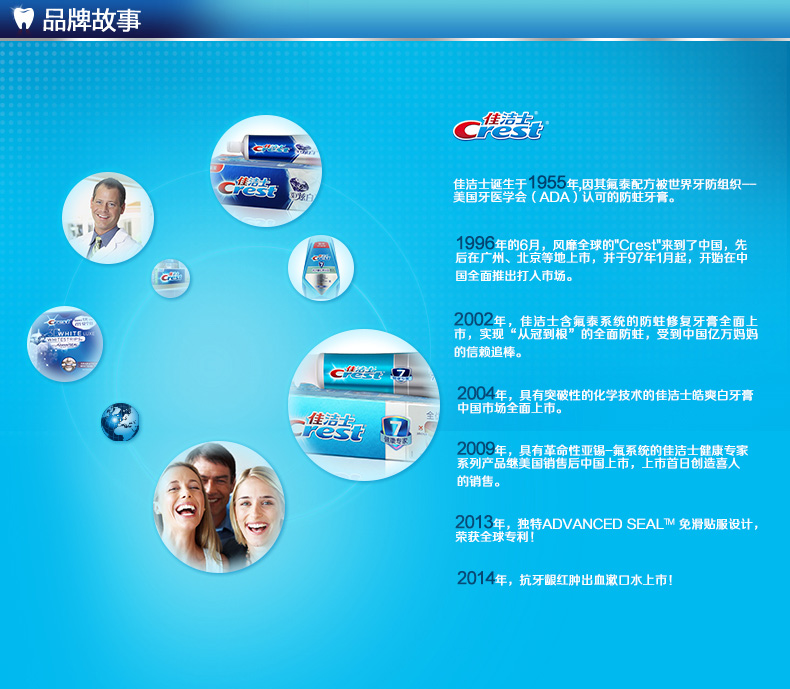Click the white tooth icon in the header
Image resolution: width=790 pixels, height=689 pixels.
click(x=23, y=19)
